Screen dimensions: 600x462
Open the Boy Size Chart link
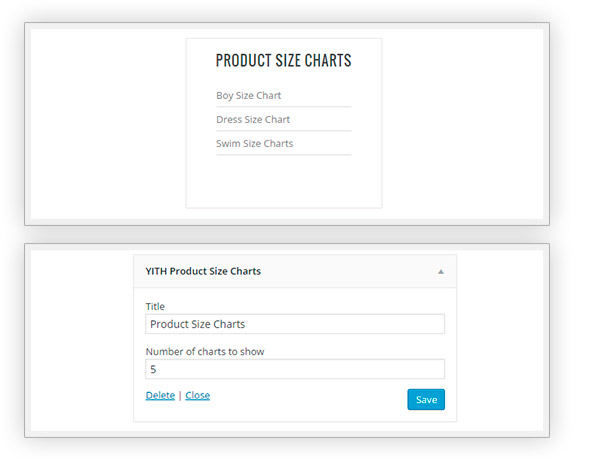point(248,96)
